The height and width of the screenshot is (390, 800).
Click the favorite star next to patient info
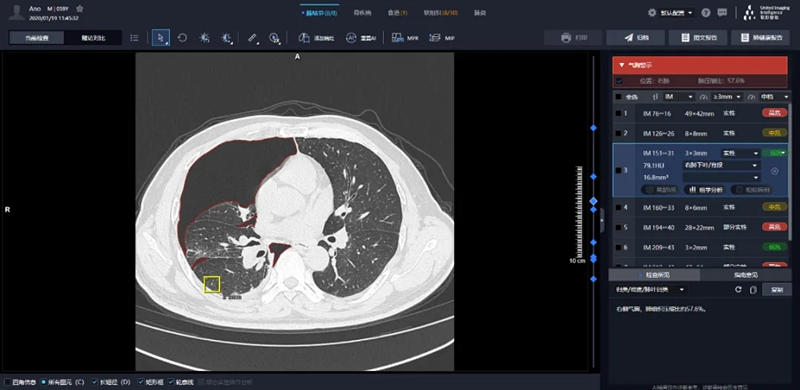pos(80,9)
